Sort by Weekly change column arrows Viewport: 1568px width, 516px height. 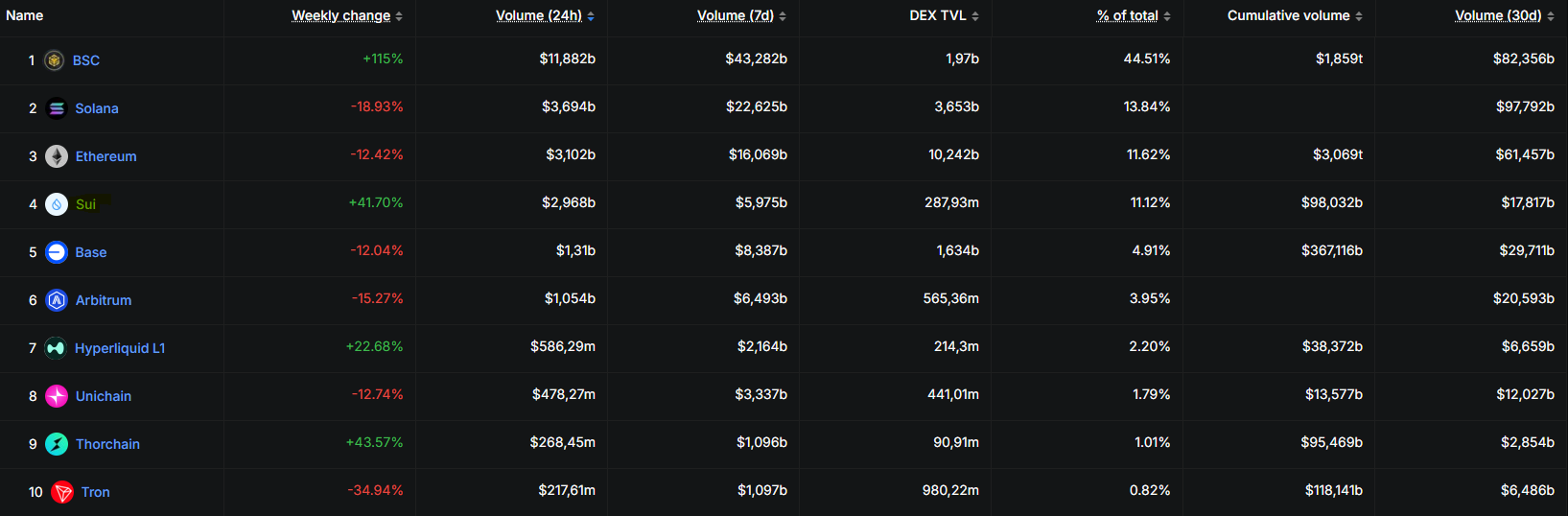[x=399, y=16]
